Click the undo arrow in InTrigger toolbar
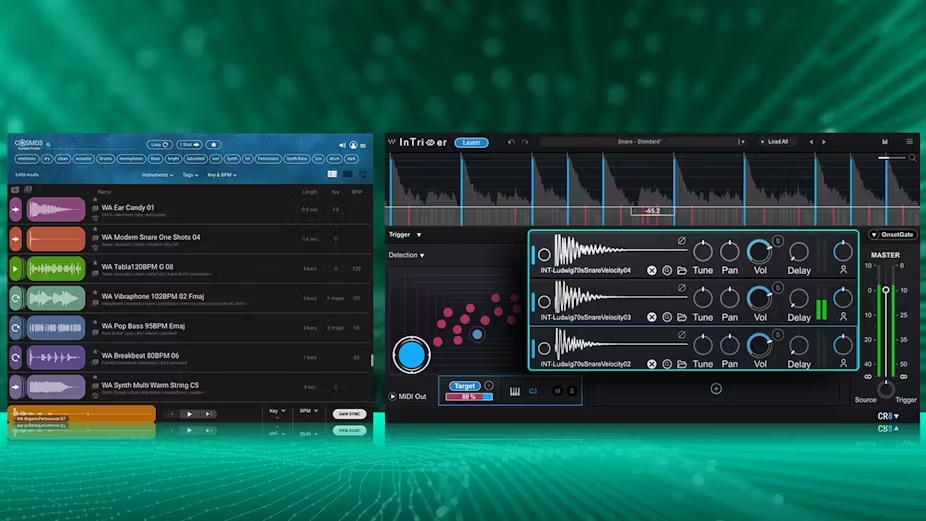Image resolution: width=926 pixels, height=521 pixels. click(510, 142)
